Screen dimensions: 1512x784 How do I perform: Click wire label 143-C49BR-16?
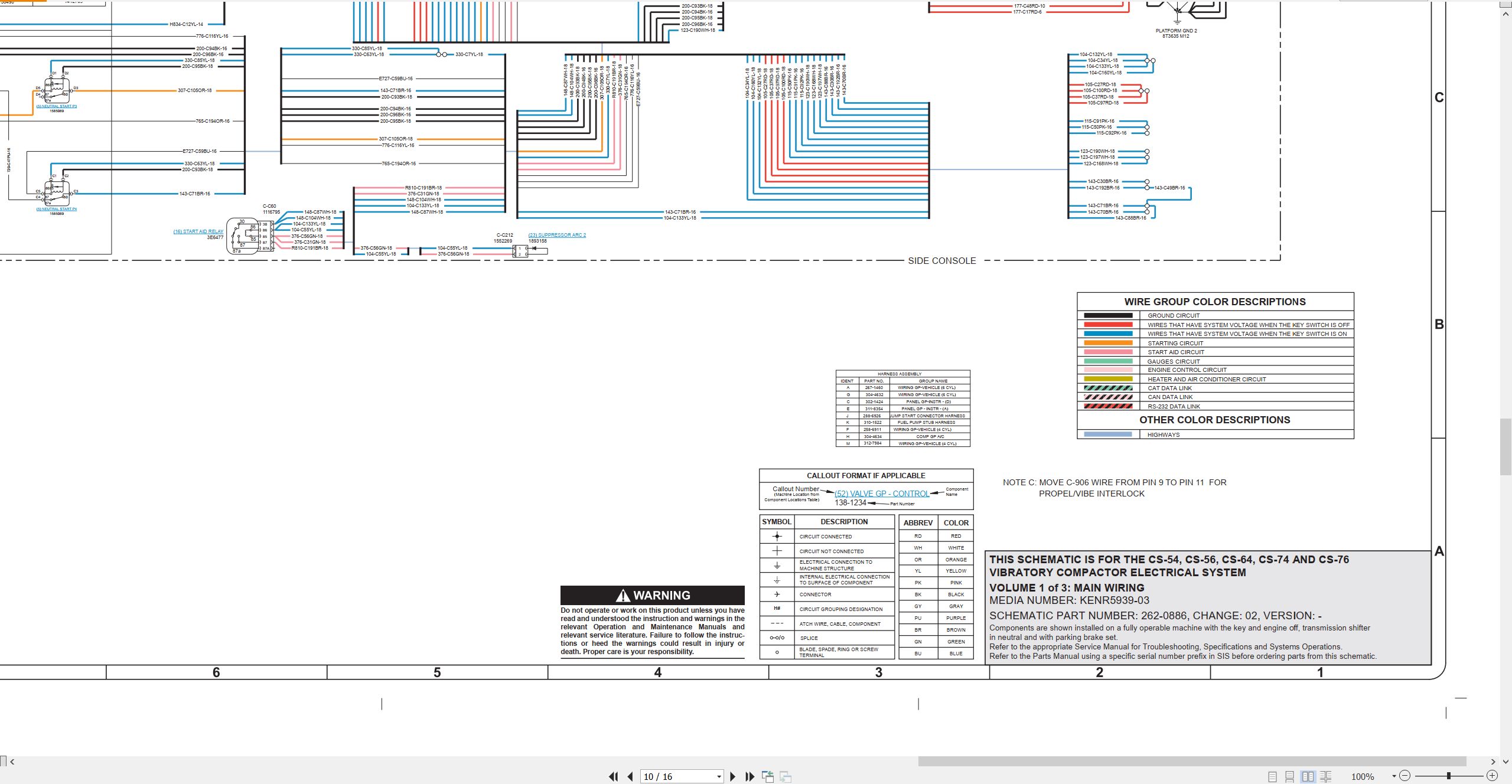point(1169,188)
